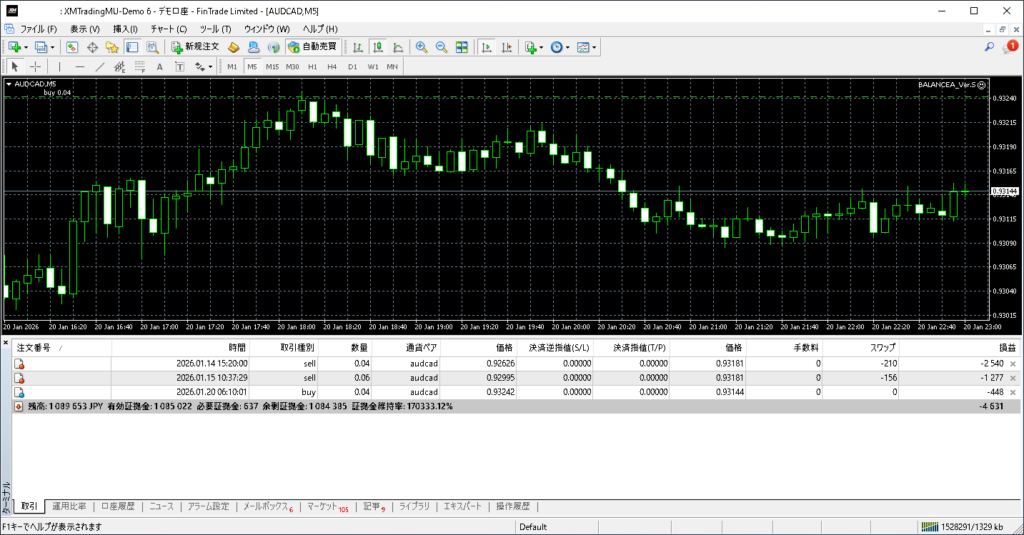Select the H1 timeframe
1024x535 pixels.
click(x=312, y=67)
